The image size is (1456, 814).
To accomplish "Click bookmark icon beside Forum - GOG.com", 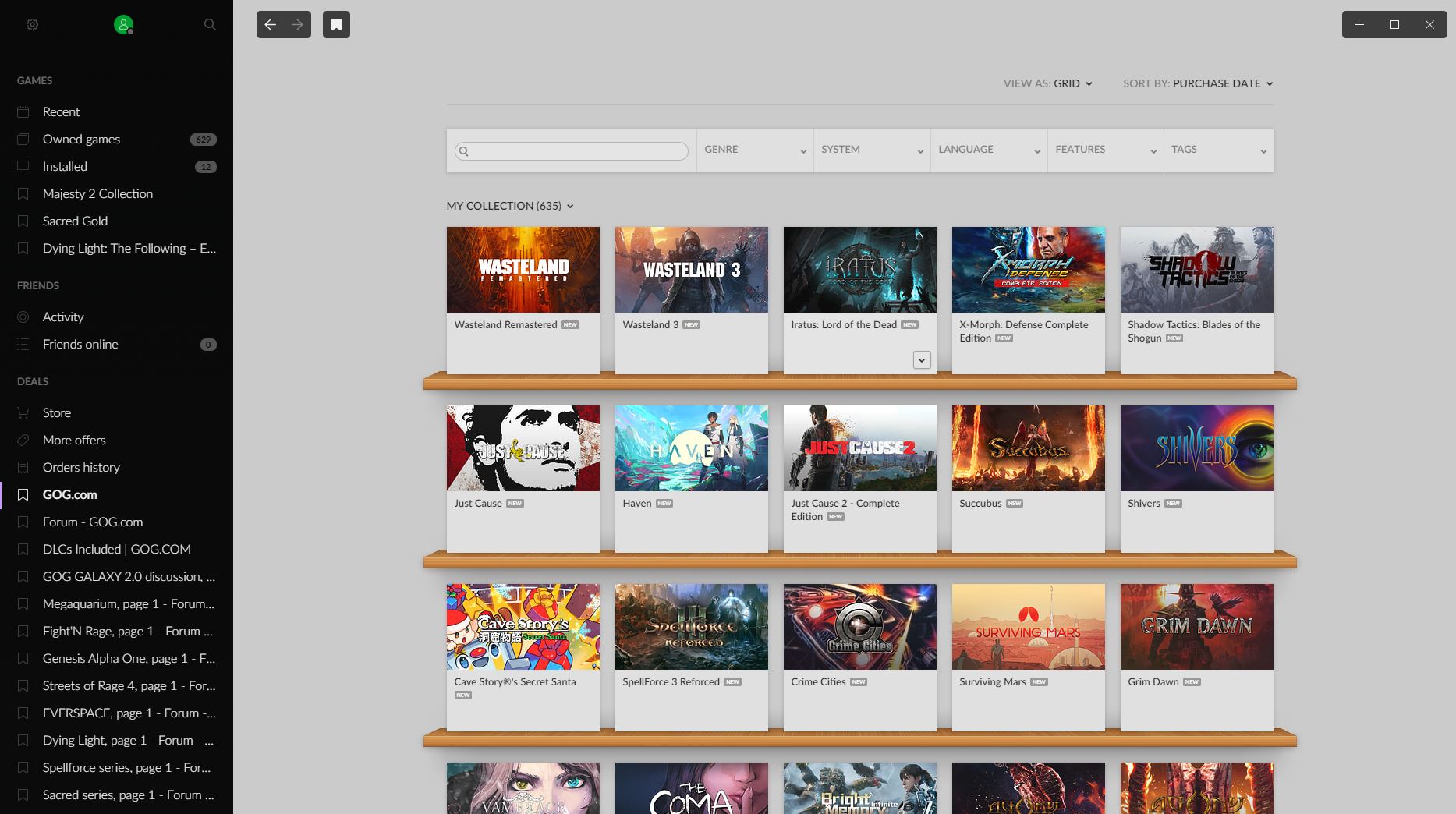I will 23,522.
